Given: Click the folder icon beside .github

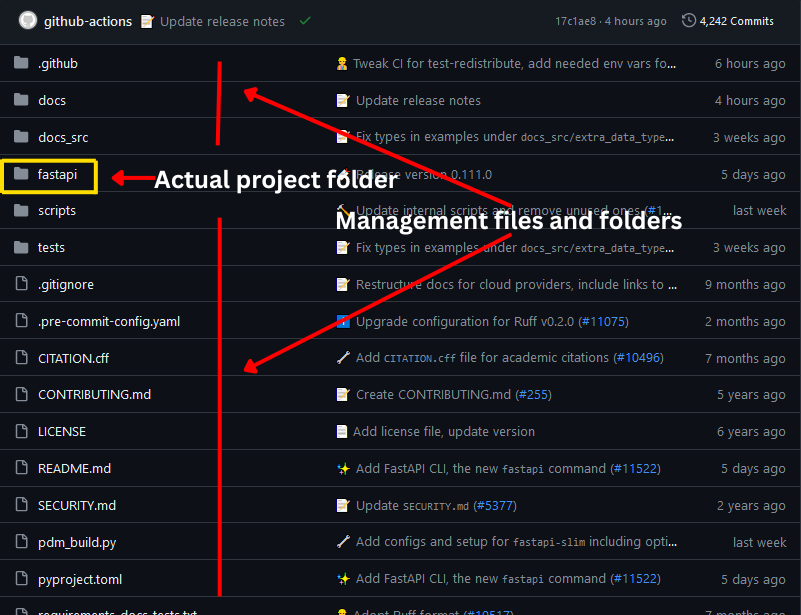Looking at the screenshot, I should pos(21,63).
